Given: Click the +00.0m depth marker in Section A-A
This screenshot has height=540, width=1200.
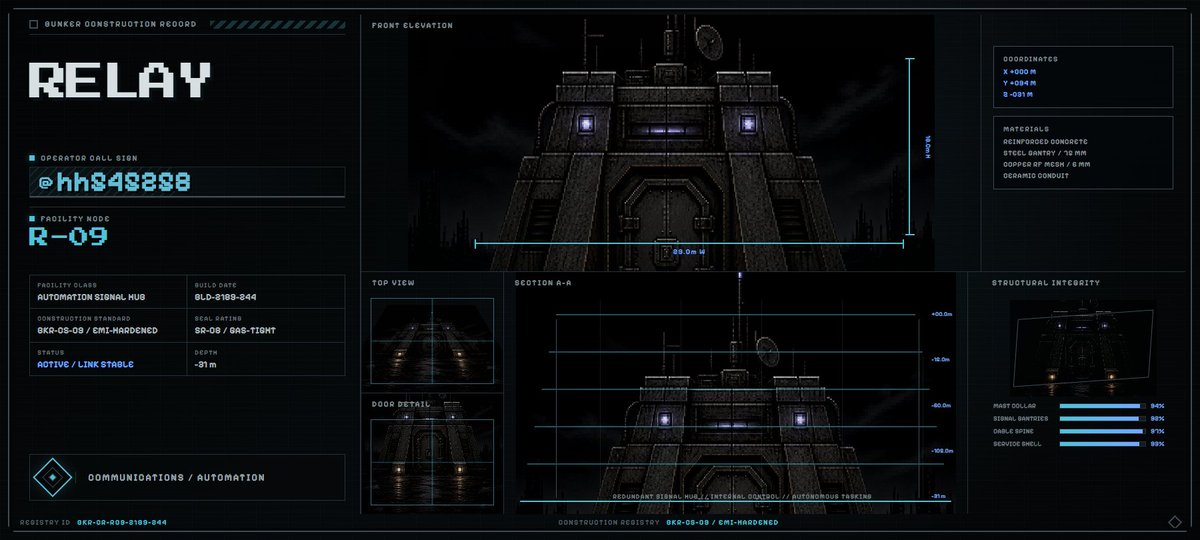Looking at the screenshot, I should pyautogui.click(x=941, y=315).
